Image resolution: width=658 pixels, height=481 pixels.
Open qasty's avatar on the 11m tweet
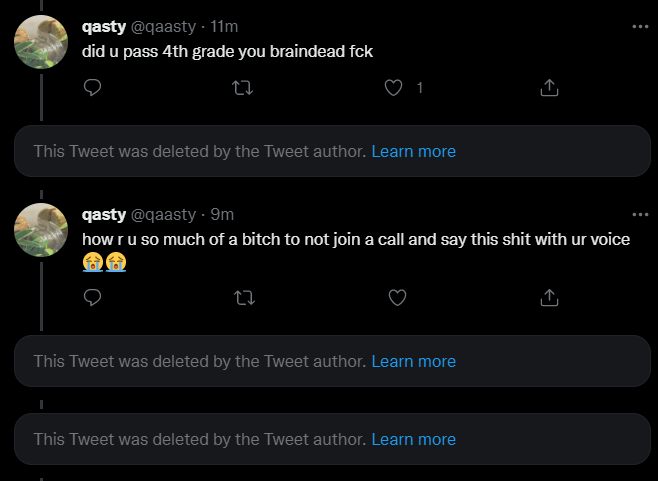(x=40, y=42)
